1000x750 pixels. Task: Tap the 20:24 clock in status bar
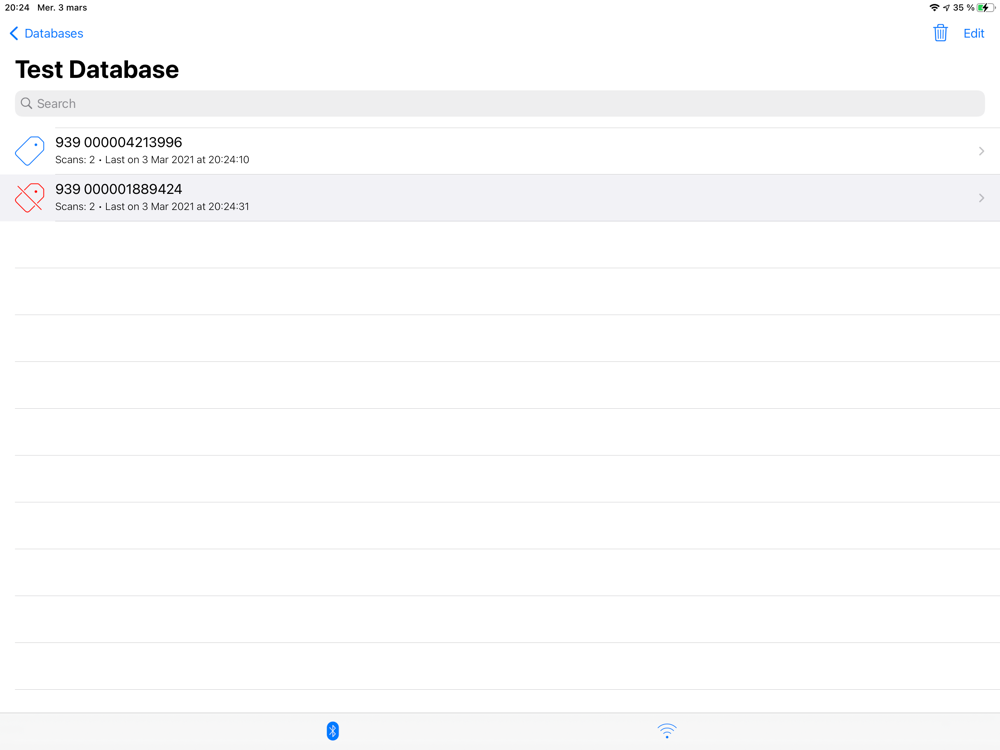[x=17, y=8]
